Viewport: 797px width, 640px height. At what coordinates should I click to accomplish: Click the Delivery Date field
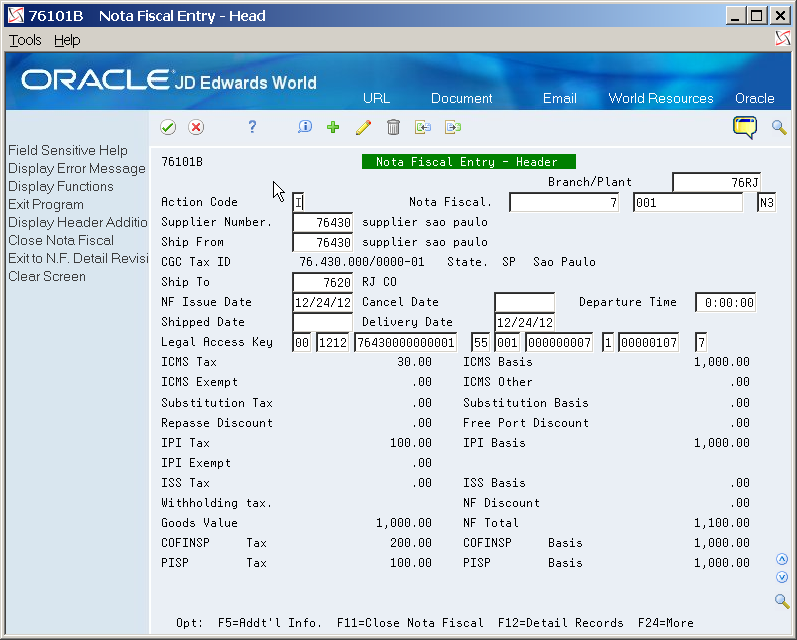[x=525, y=322]
